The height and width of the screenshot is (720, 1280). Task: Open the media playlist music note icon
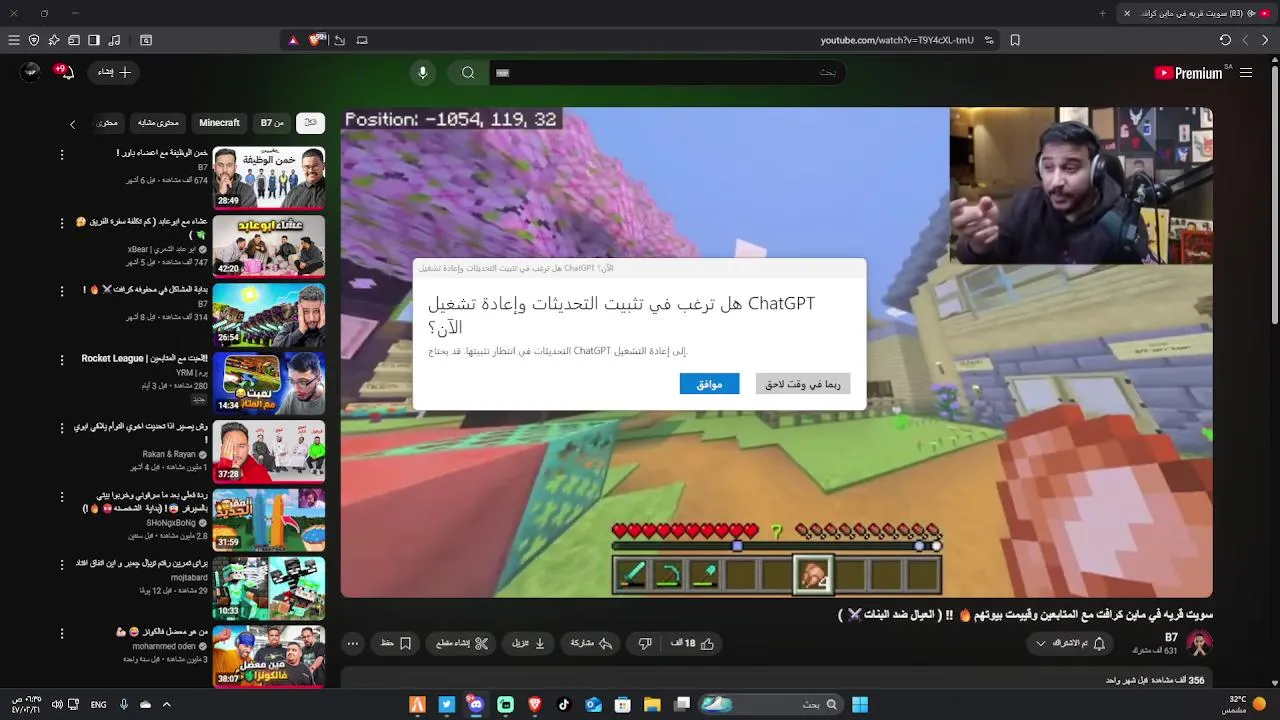click(114, 40)
